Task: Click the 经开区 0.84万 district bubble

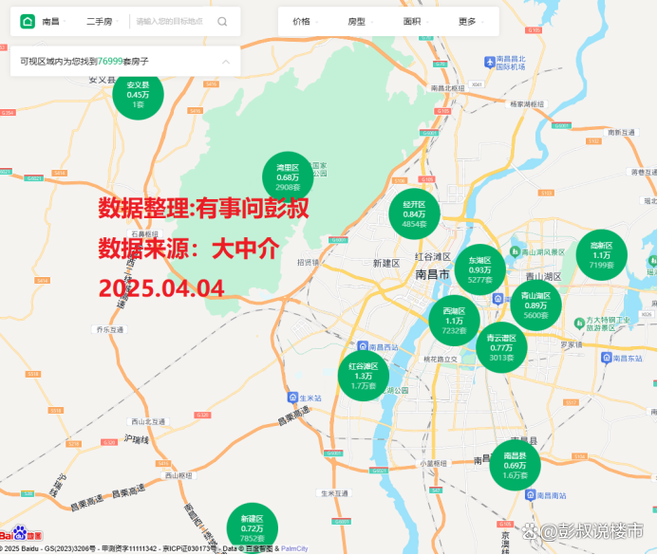Action: pos(414,214)
